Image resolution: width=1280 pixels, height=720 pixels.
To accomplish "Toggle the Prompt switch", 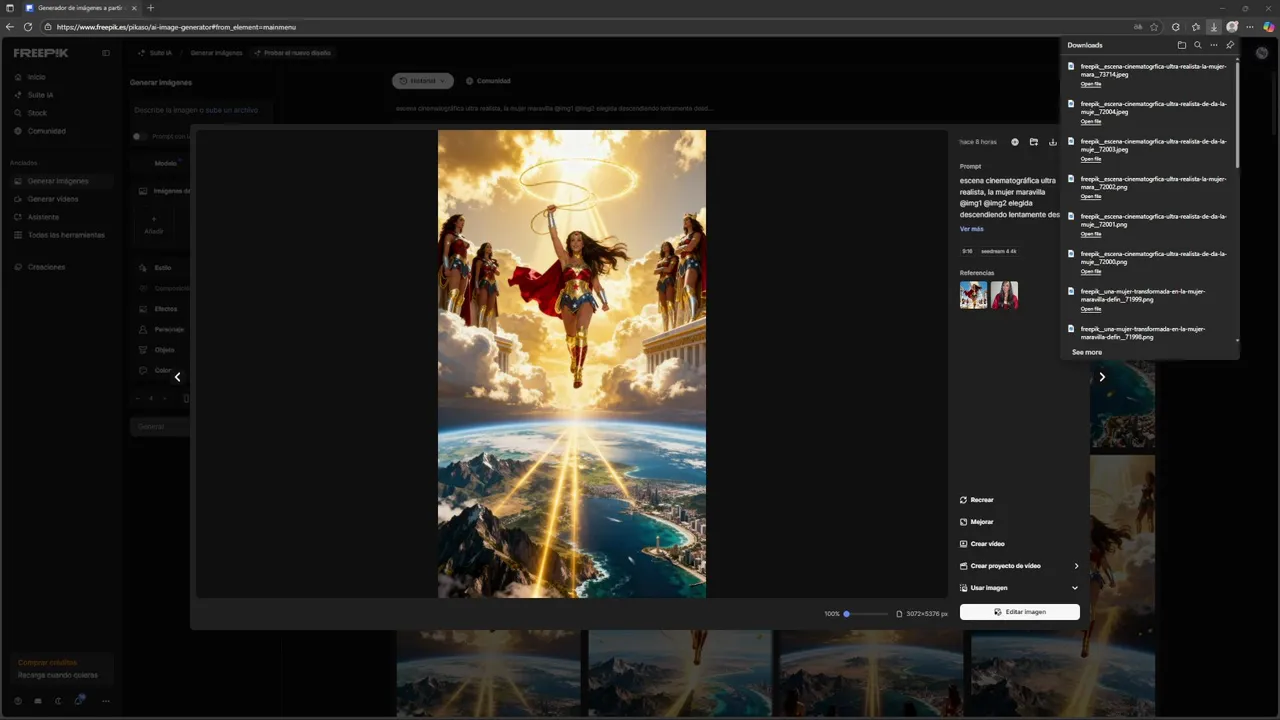I will pyautogui.click(x=139, y=137).
